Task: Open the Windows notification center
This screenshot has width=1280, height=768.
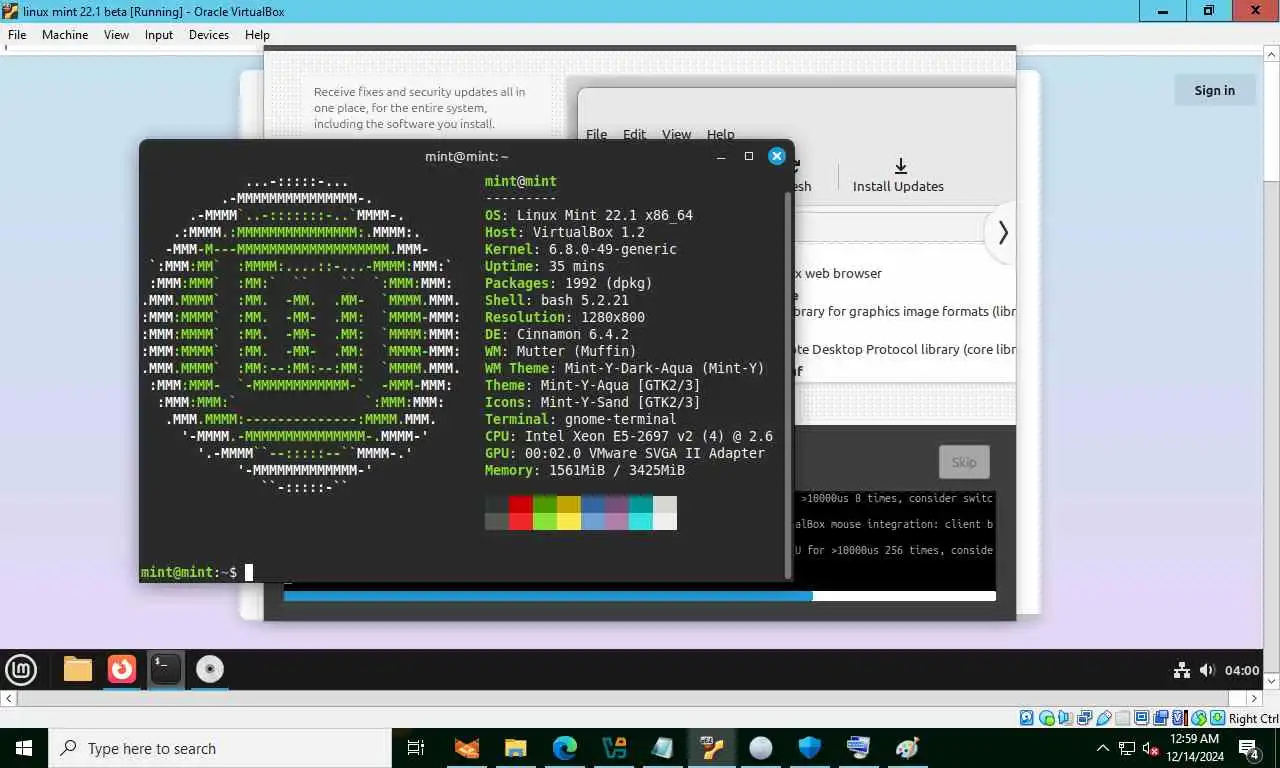Action: pos(1249,748)
